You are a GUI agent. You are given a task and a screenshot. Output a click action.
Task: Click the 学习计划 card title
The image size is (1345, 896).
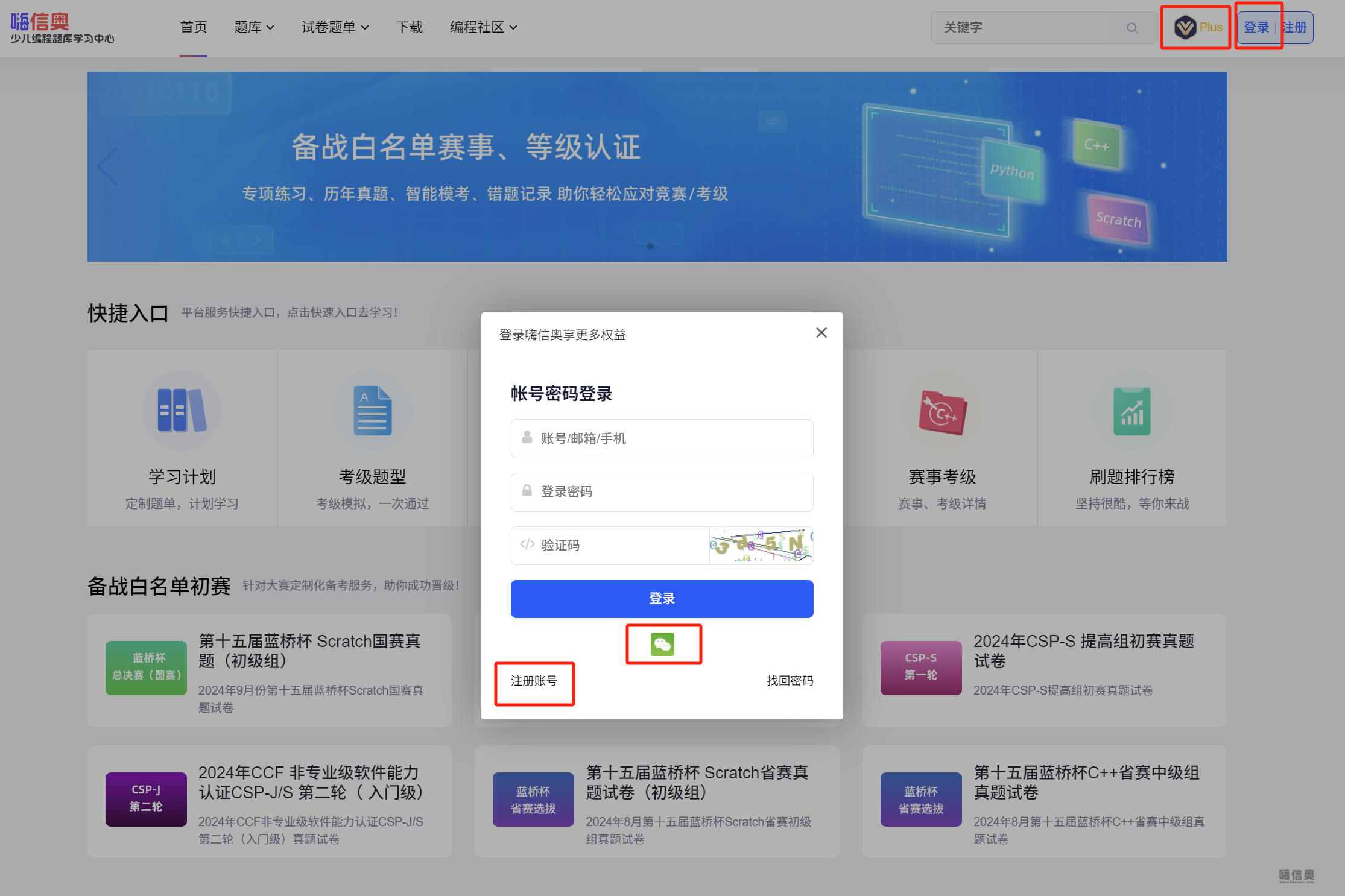(x=182, y=477)
